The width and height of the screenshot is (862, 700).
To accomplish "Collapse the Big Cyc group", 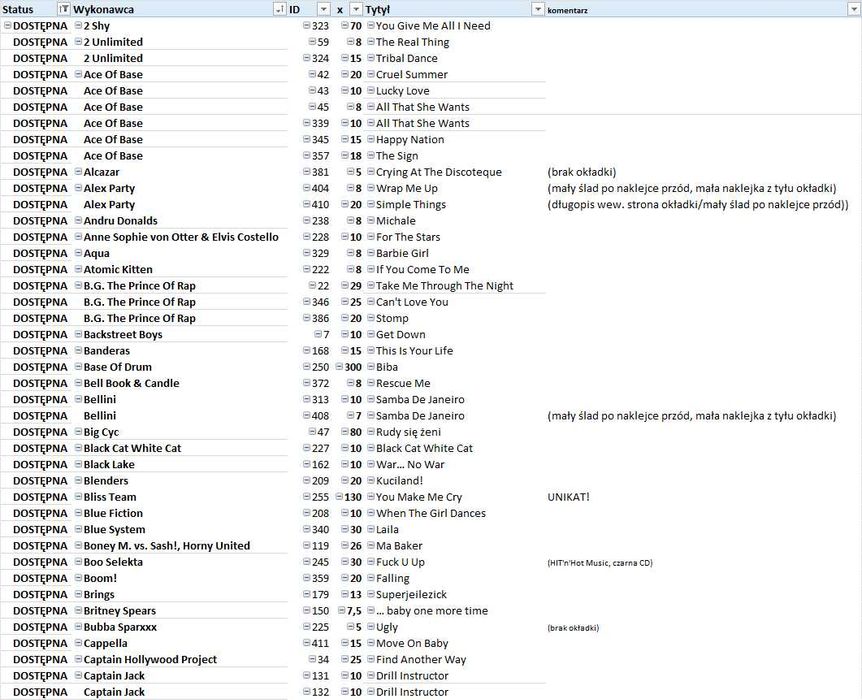I will click(78, 432).
